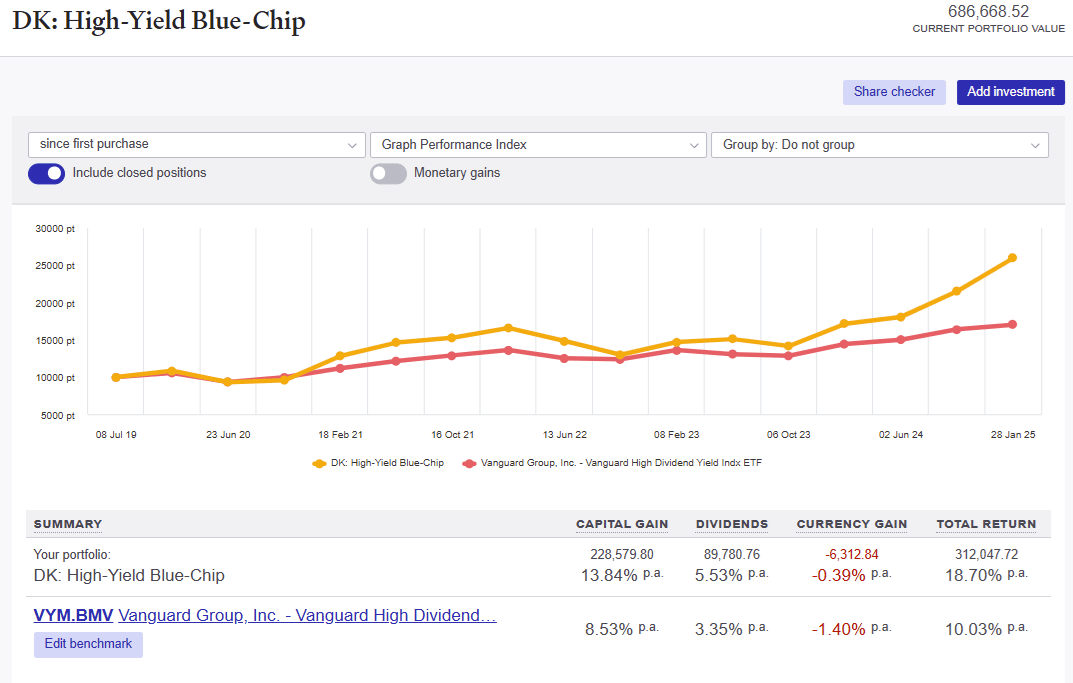The width and height of the screenshot is (1073, 683).
Task: Open the Vanguard High Dividend benchmark name link
Action: click(x=307, y=616)
